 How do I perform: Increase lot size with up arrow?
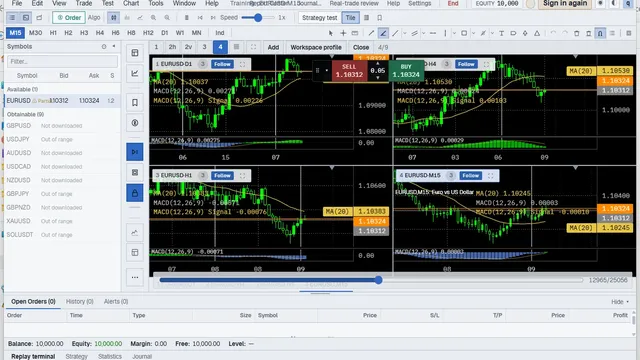[x=378, y=64]
